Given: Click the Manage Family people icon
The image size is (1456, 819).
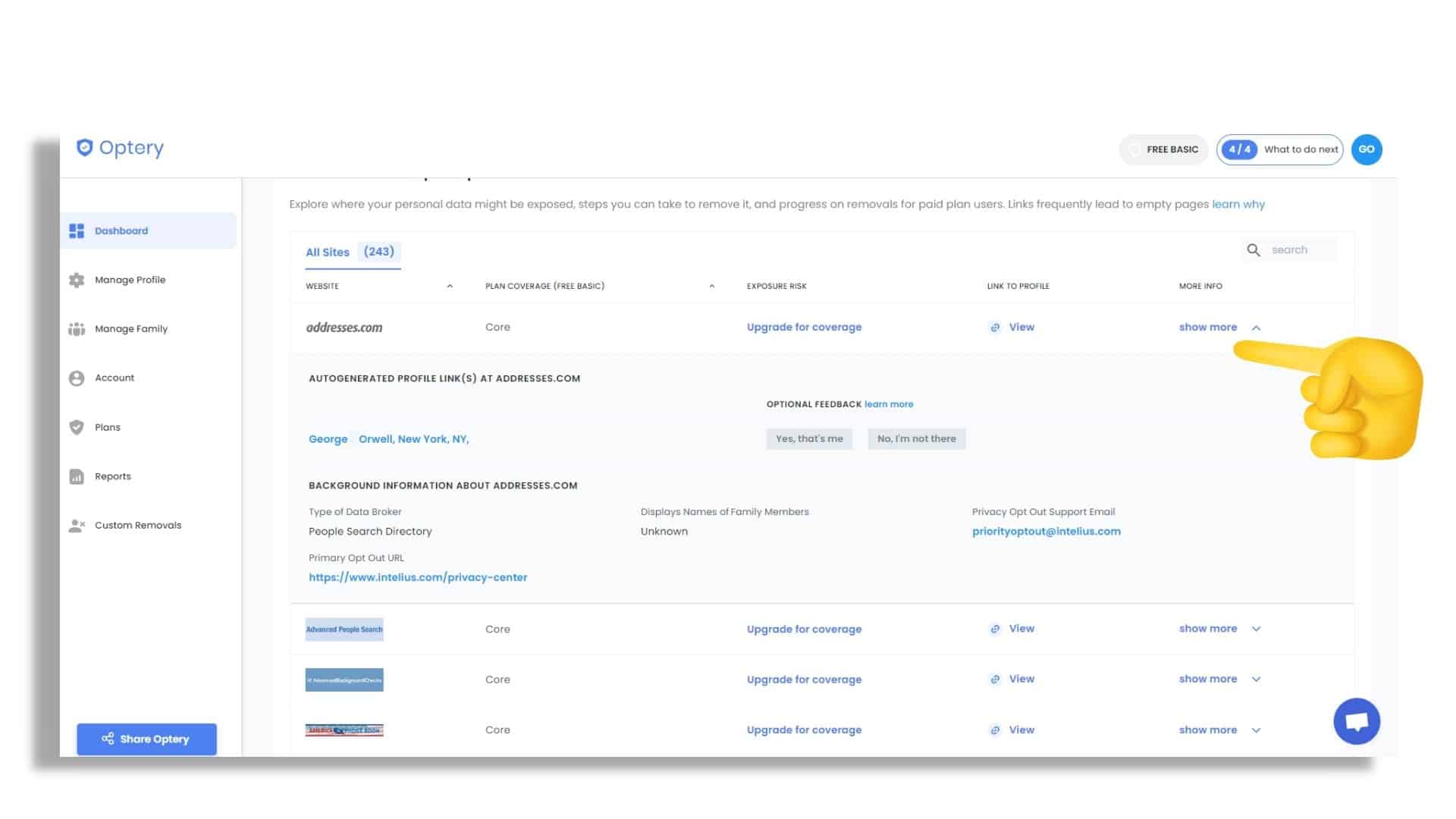Looking at the screenshot, I should [x=77, y=329].
